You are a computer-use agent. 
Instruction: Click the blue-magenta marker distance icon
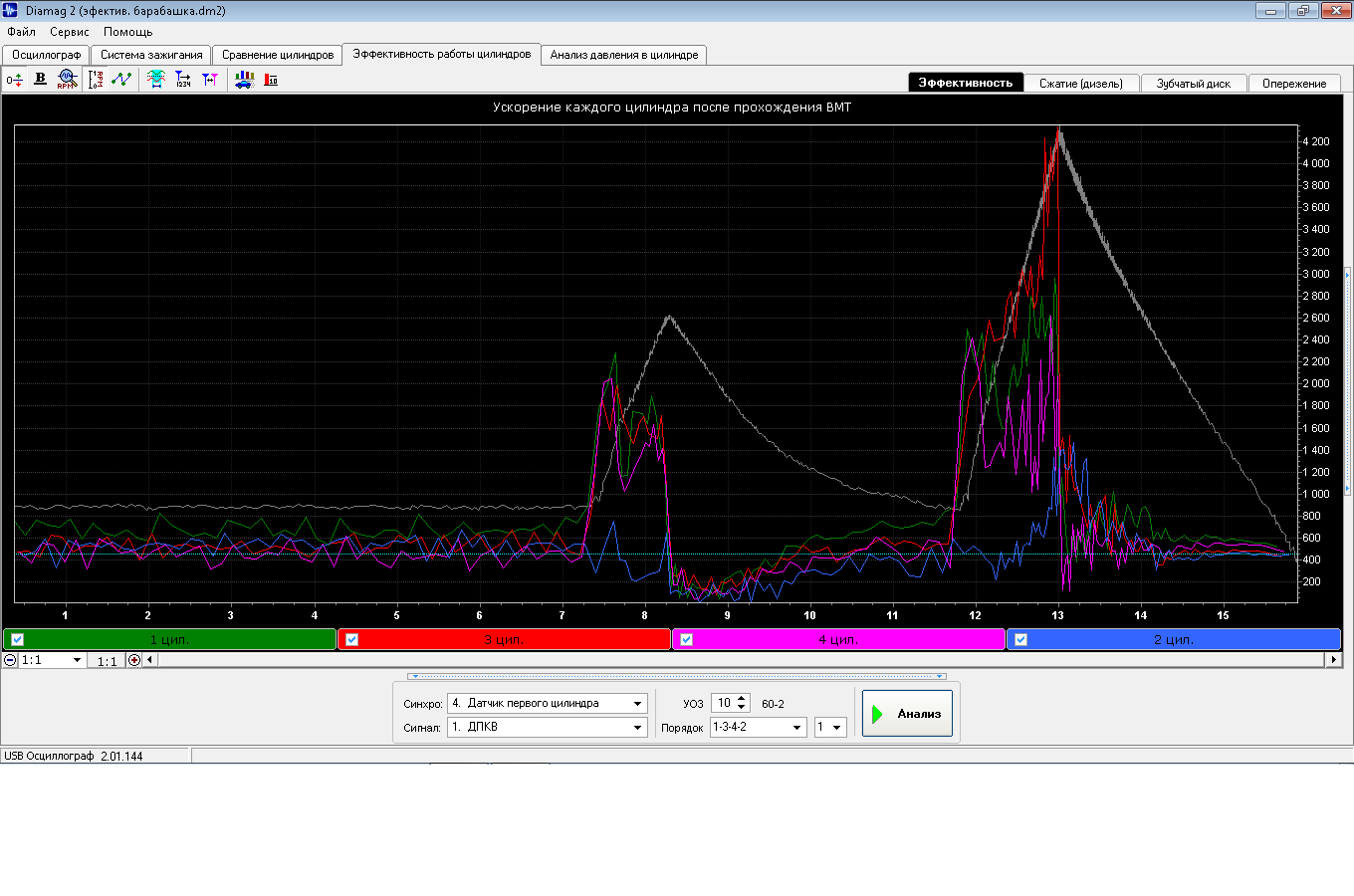[x=210, y=80]
